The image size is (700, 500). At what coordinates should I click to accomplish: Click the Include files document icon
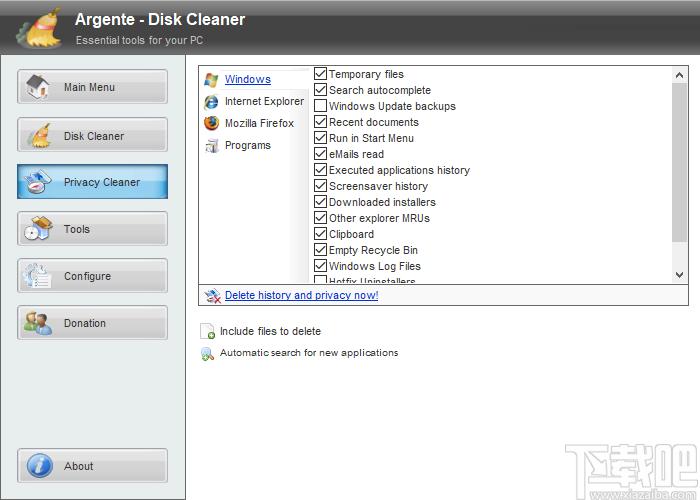pyautogui.click(x=207, y=331)
